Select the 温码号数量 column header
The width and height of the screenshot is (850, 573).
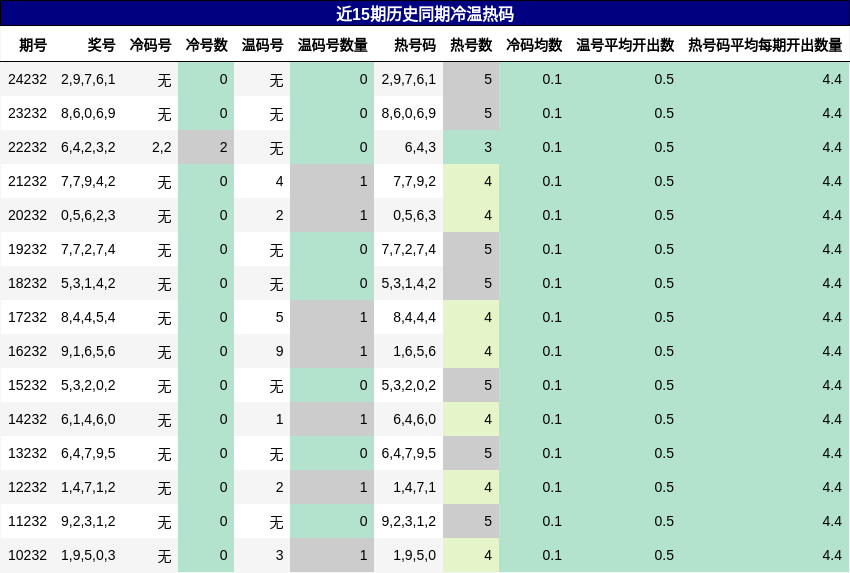[x=332, y=45]
